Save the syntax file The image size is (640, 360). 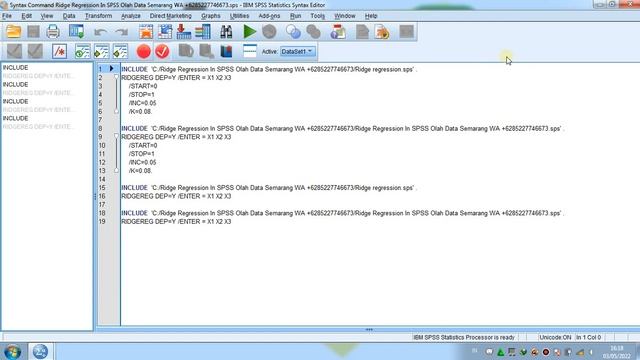(33, 31)
